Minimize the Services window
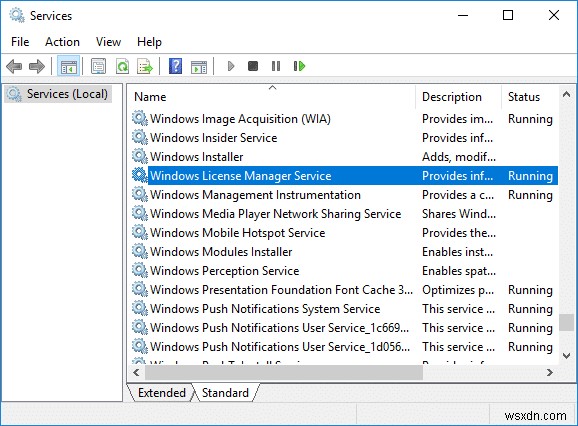Screen dimensions: 578x426 463,15
